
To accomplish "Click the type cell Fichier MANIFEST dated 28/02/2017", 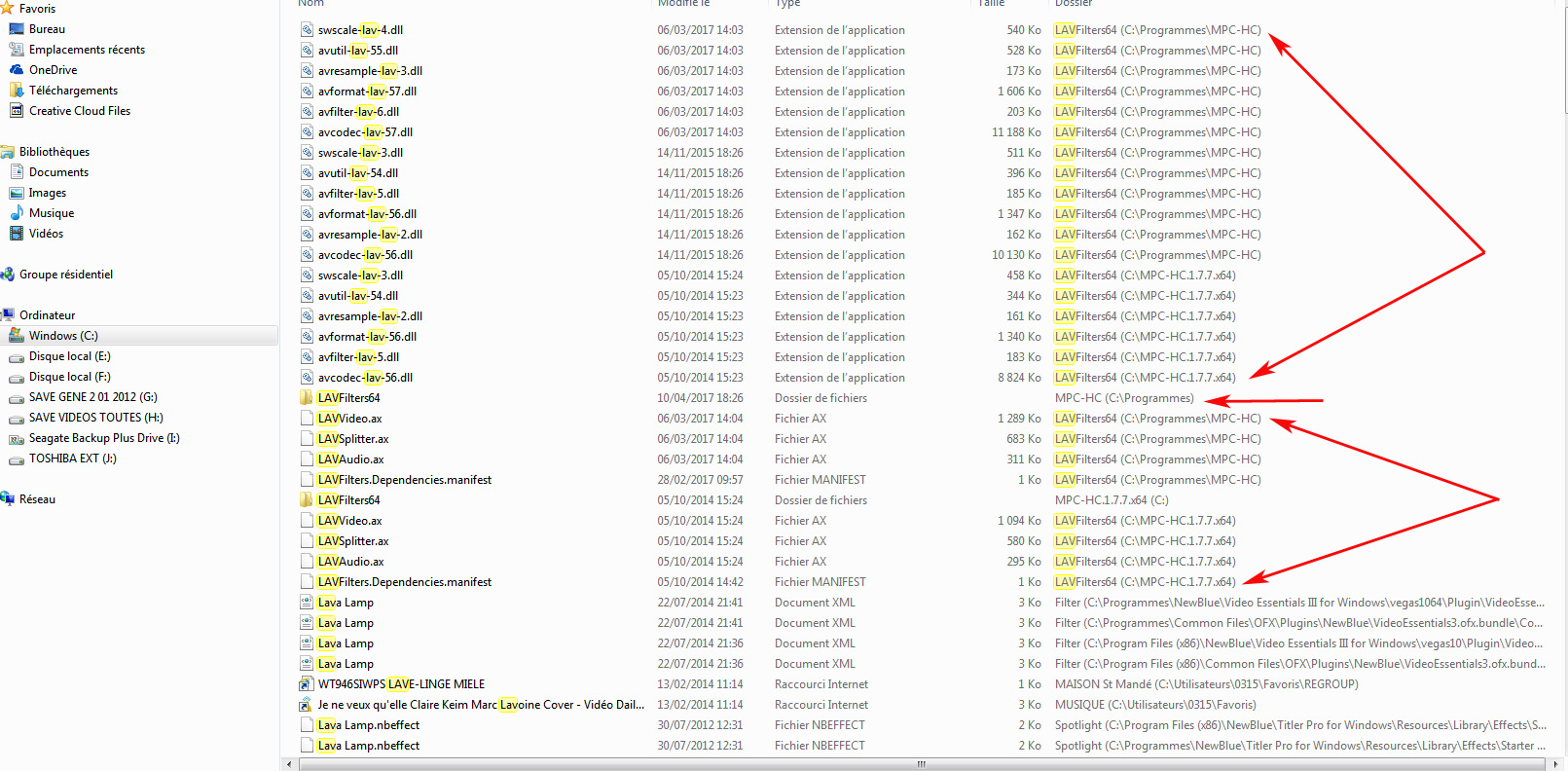I will point(820,480).
